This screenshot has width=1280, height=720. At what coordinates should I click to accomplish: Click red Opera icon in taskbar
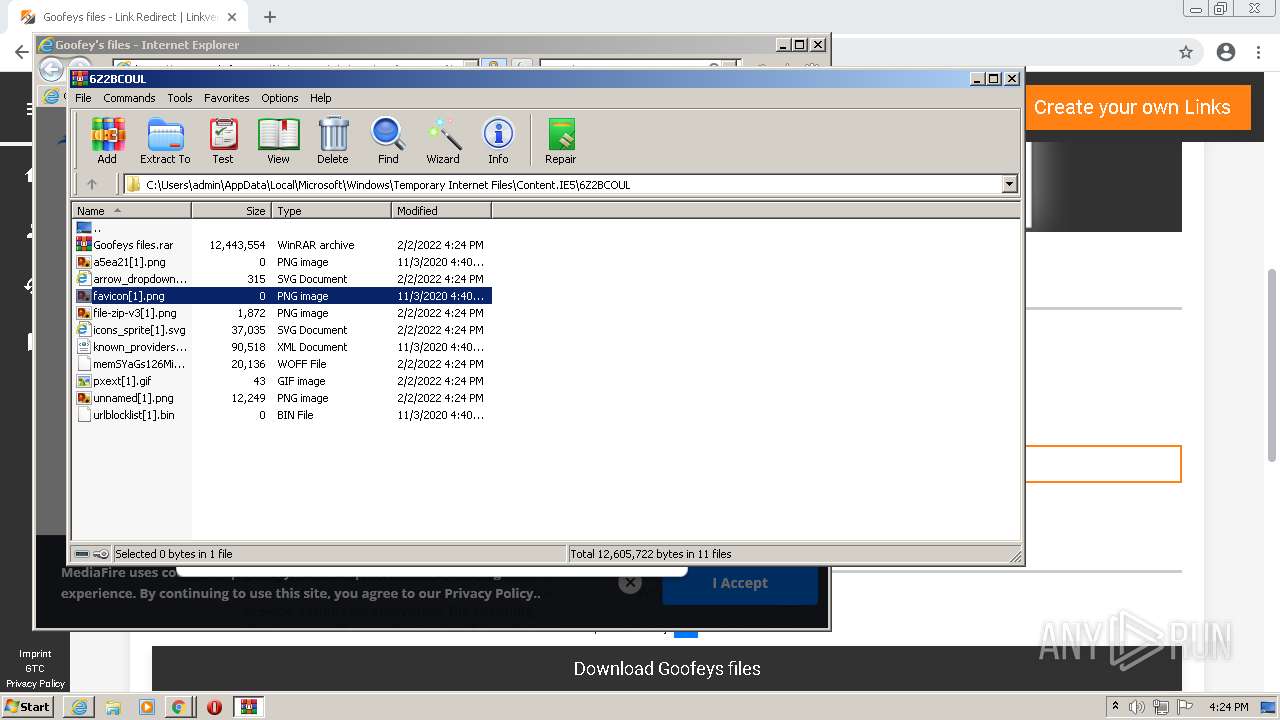tap(214, 707)
